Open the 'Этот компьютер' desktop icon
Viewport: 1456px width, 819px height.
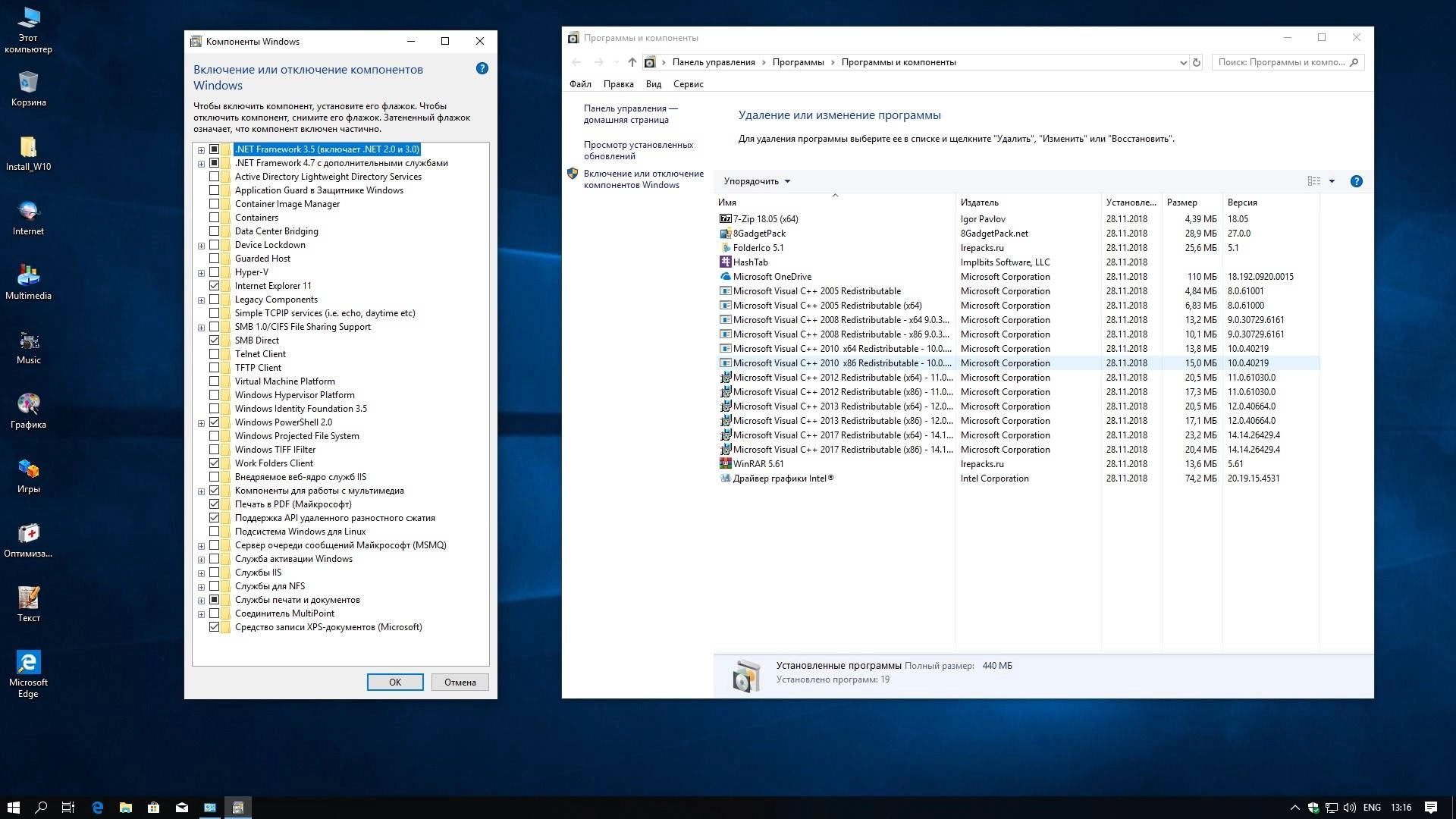point(28,30)
